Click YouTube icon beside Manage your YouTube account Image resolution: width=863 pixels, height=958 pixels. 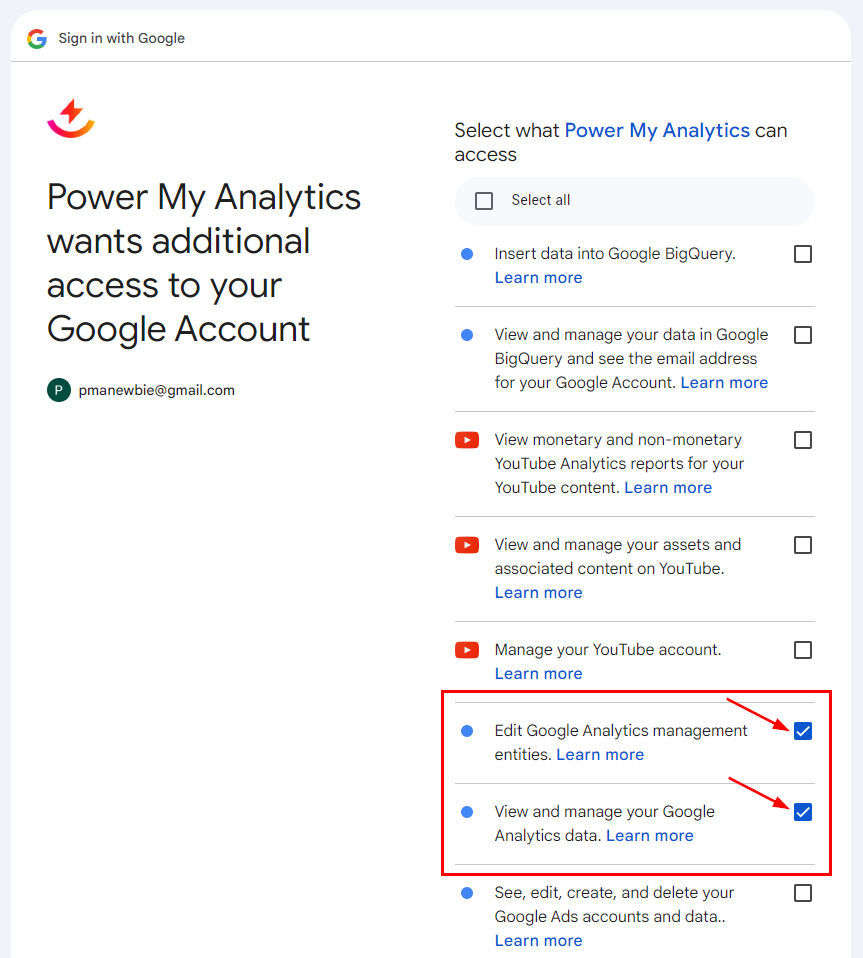[x=467, y=650]
